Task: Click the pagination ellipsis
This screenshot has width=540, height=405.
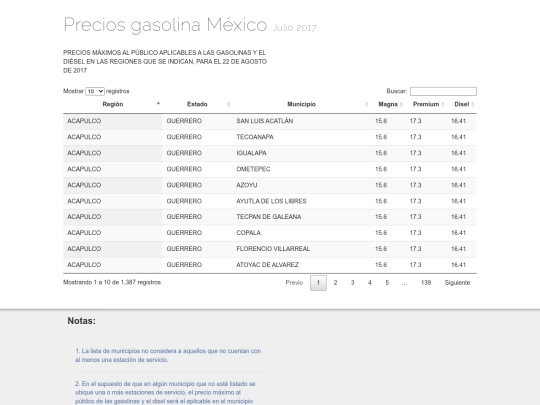Action: [x=404, y=283]
